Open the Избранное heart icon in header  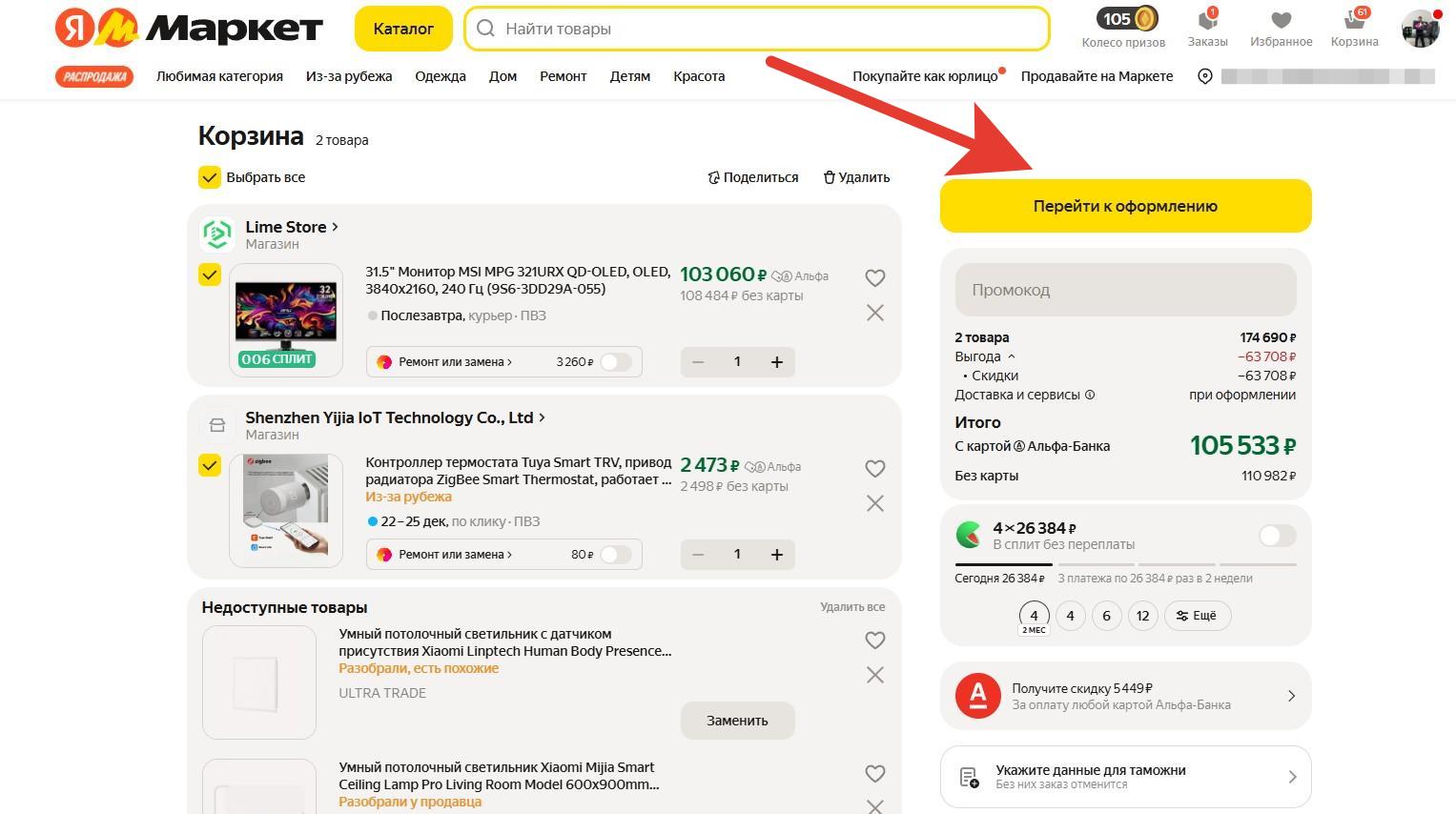pos(1282,20)
